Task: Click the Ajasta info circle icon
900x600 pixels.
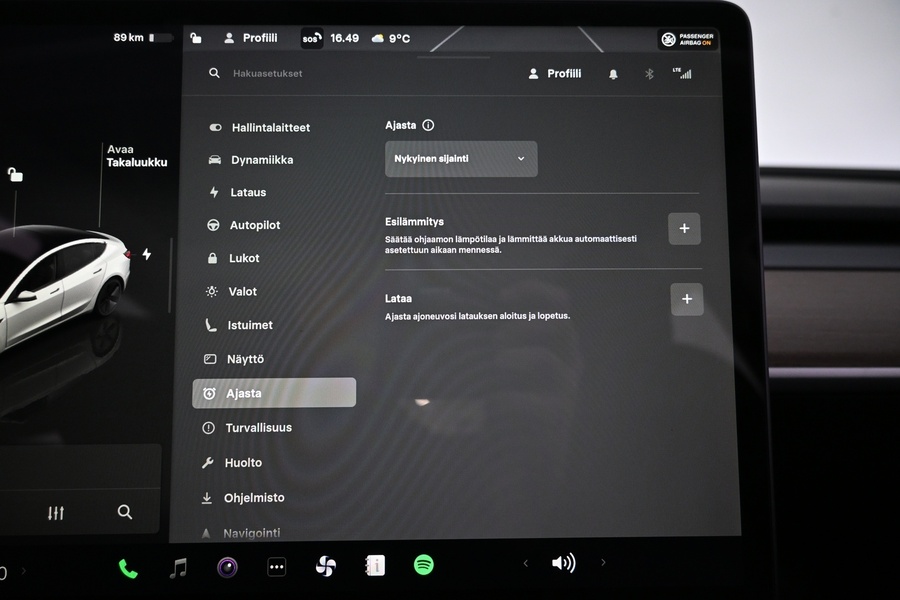Action: (428, 126)
